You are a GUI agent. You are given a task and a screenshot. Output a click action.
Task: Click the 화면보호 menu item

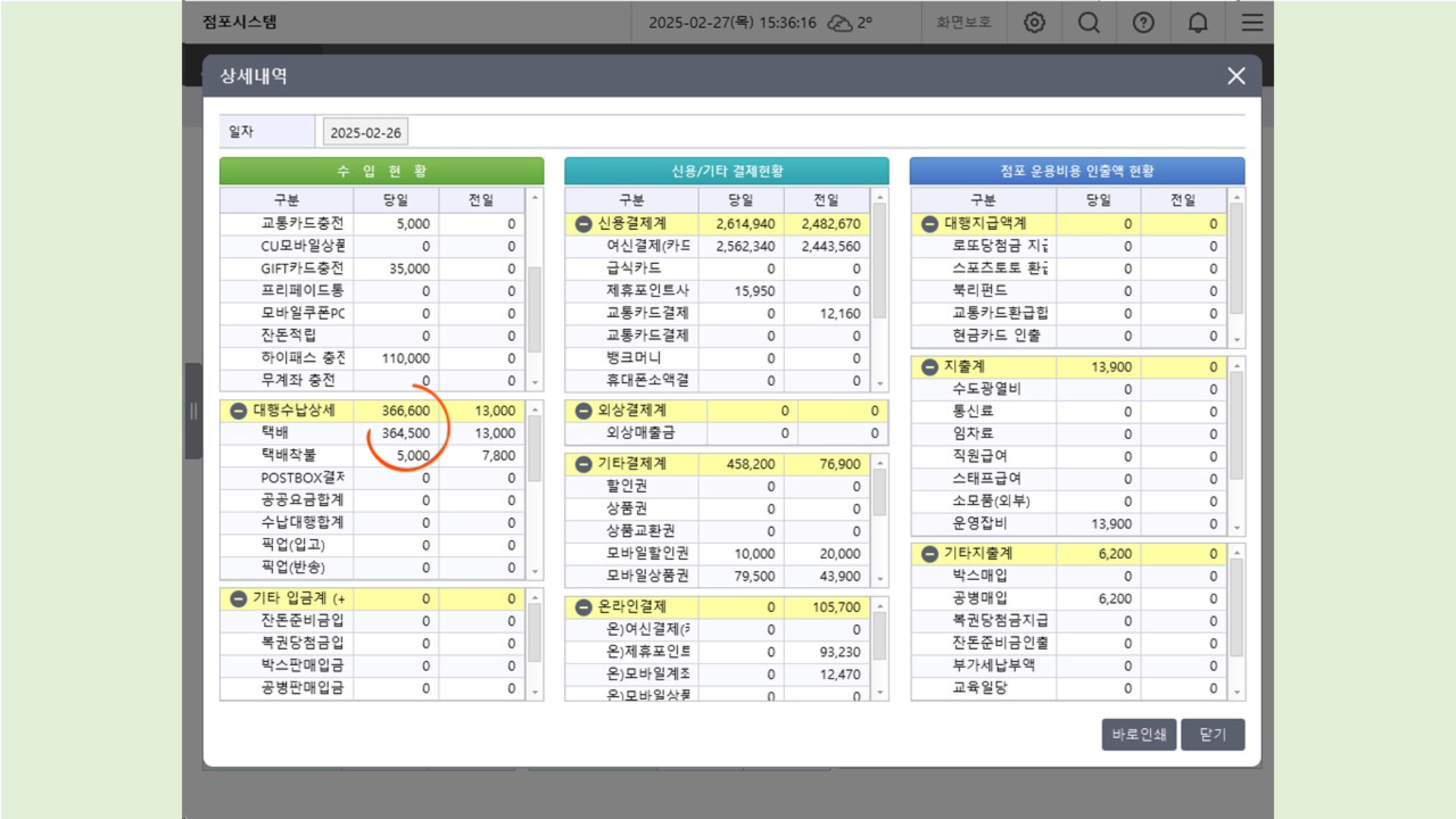[963, 23]
